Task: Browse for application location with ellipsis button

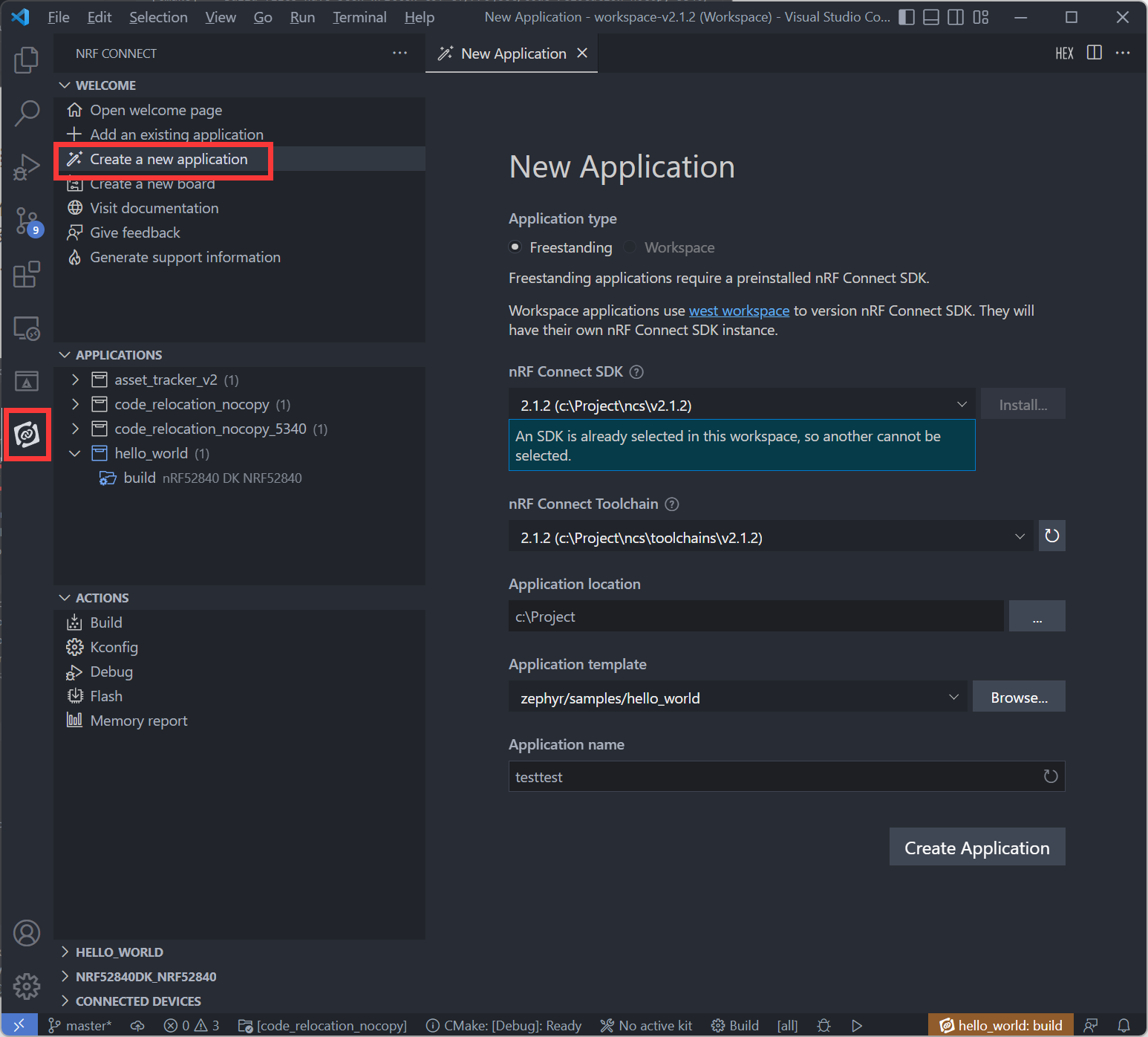Action: (1037, 617)
